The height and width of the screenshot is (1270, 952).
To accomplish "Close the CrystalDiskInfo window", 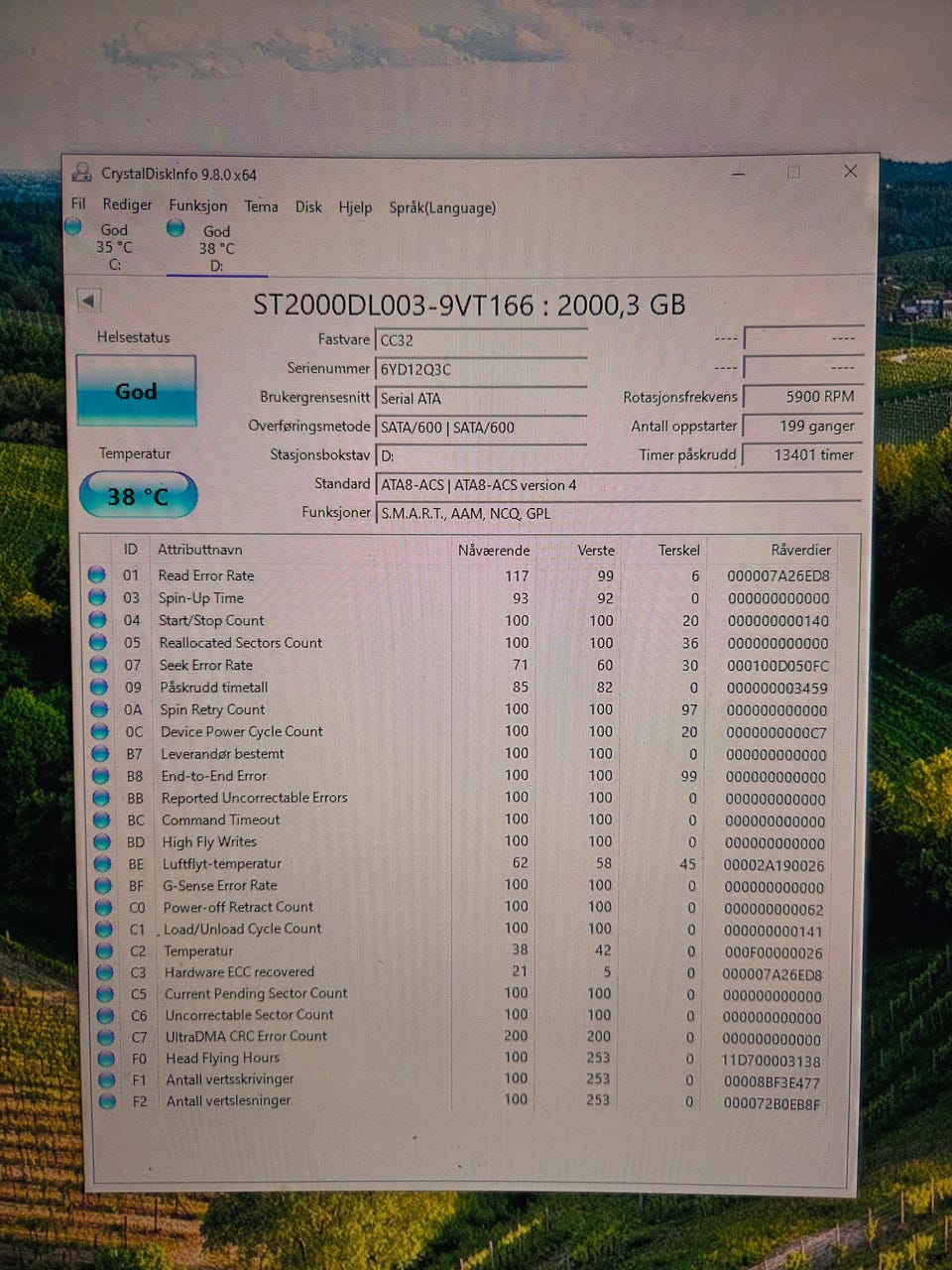I will [x=850, y=171].
